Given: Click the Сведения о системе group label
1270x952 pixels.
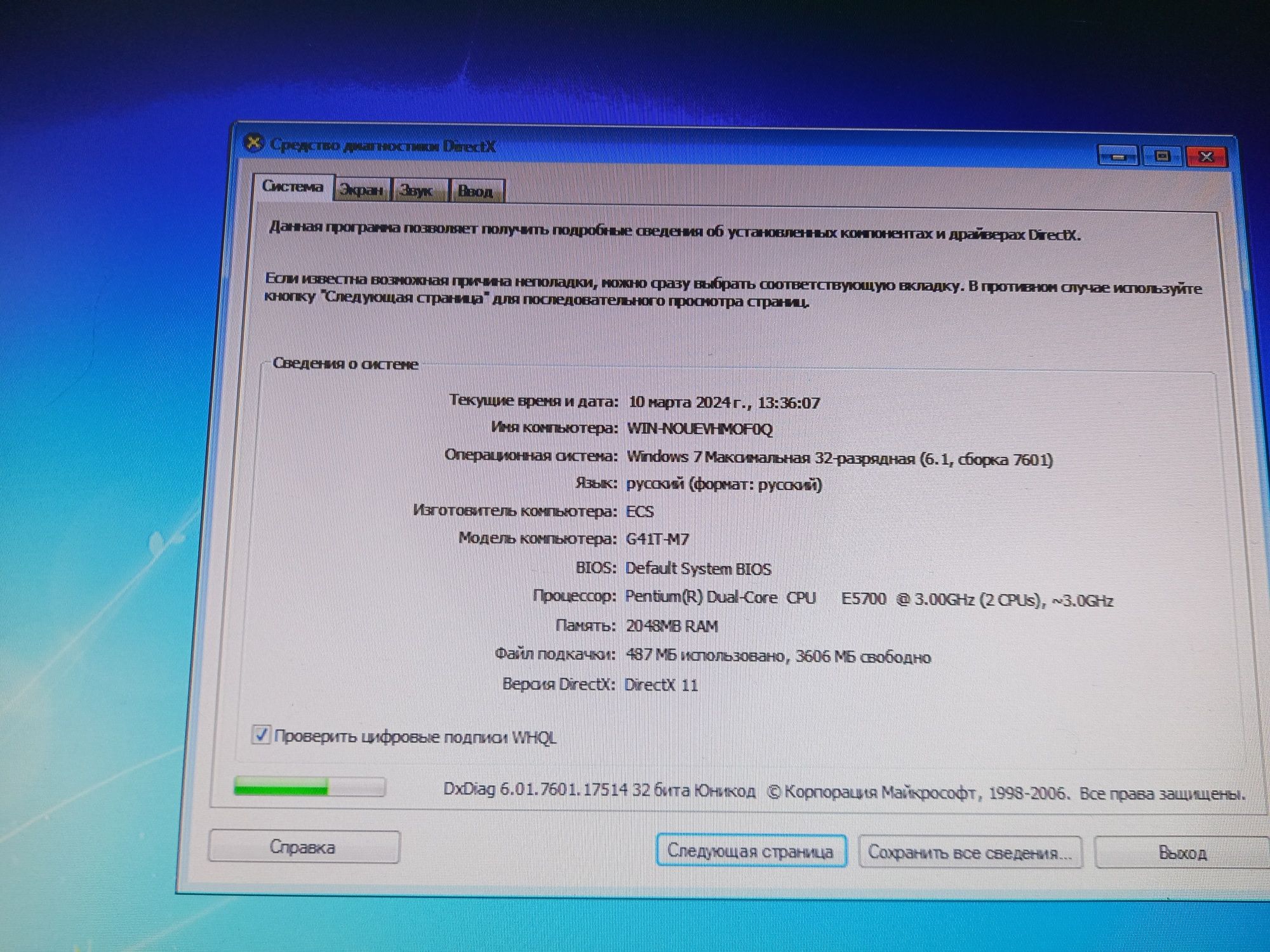Looking at the screenshot, I should tap(345, 364).
